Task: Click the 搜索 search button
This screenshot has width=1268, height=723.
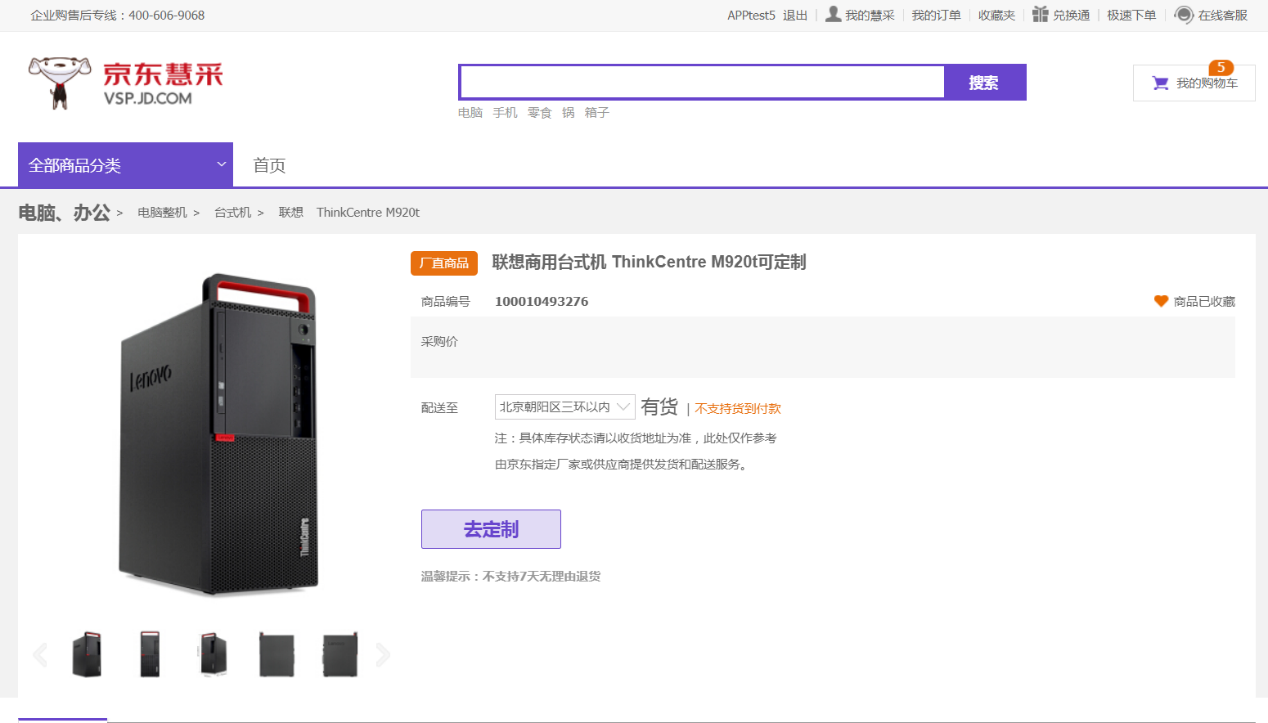Action: coord(984,82)
